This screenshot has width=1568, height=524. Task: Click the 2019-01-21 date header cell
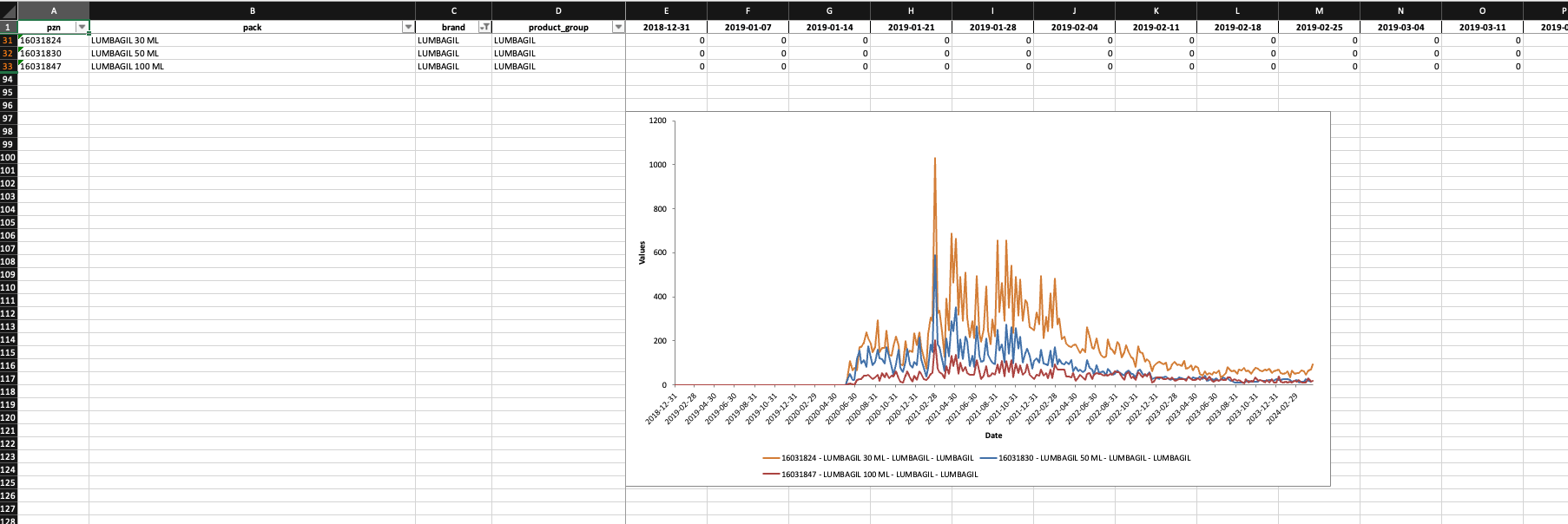coord(912,27)
